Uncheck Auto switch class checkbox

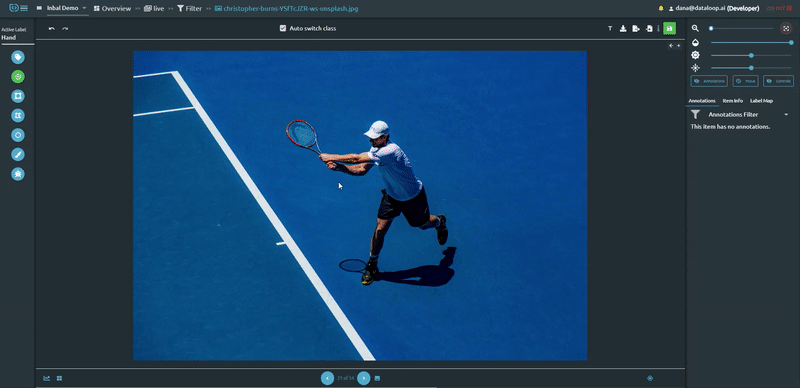point(283,29)
